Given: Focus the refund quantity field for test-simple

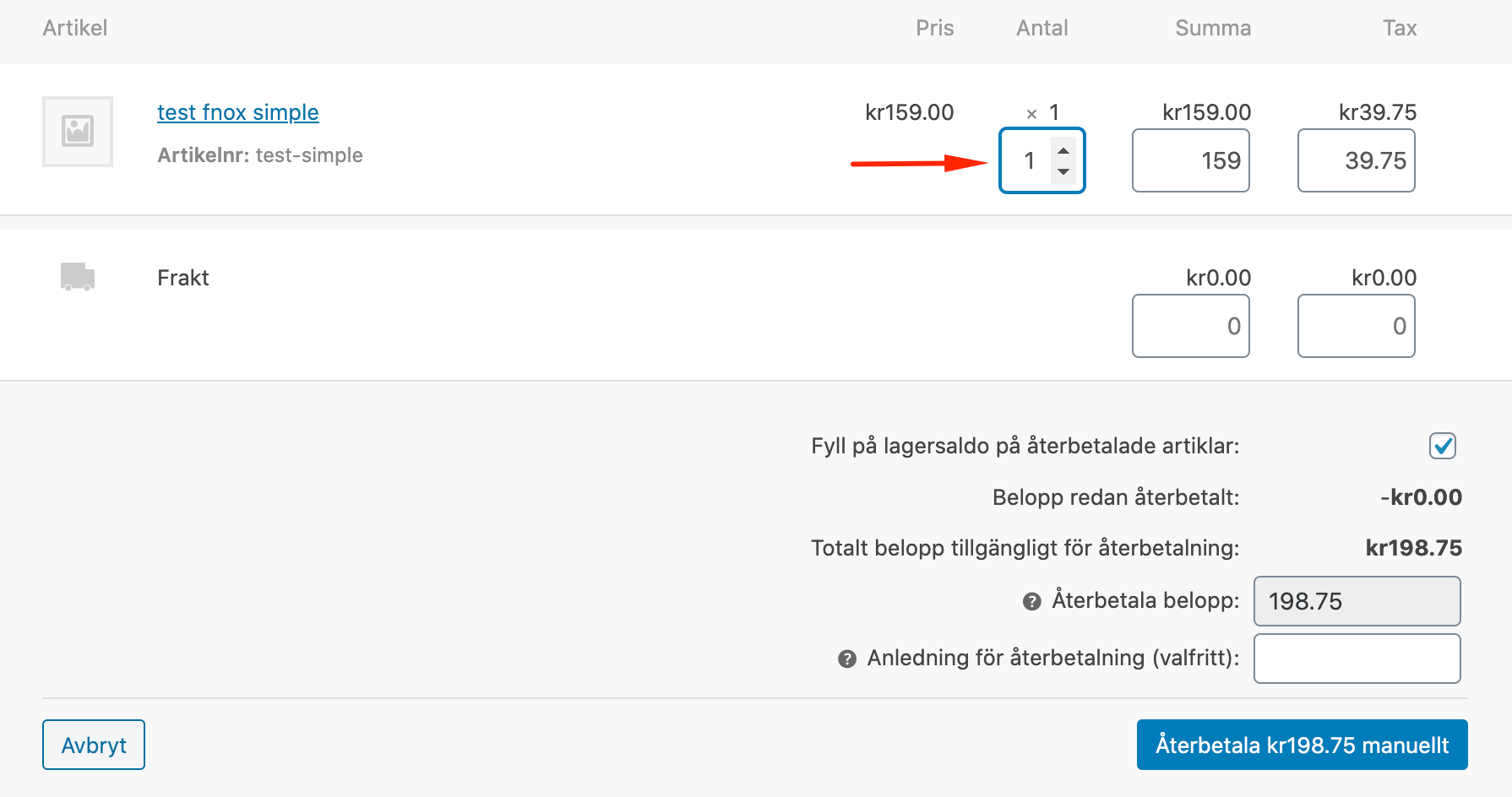Looking at the screenshot, I should point(1028,160).
